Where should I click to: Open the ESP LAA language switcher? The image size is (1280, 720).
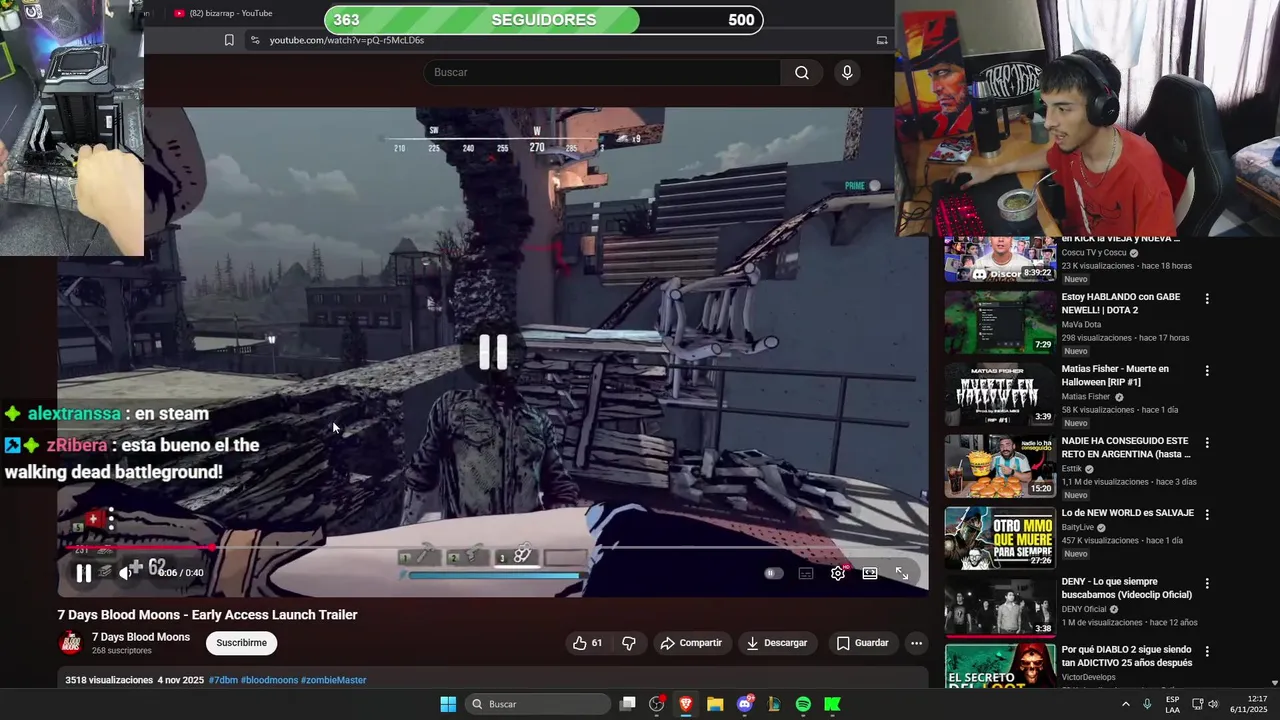point(1172,704)
